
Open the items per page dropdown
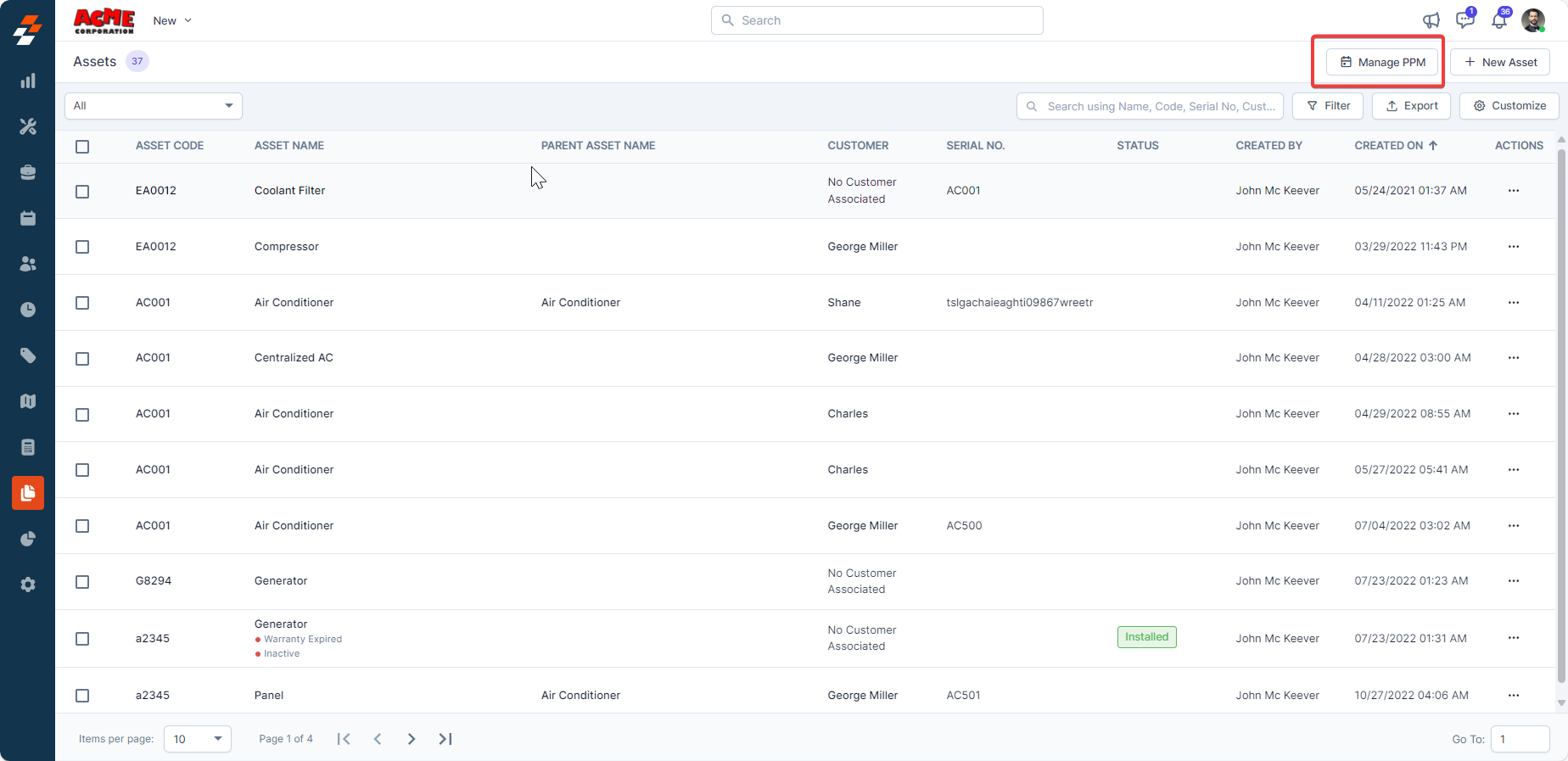[x=197, y=739]
